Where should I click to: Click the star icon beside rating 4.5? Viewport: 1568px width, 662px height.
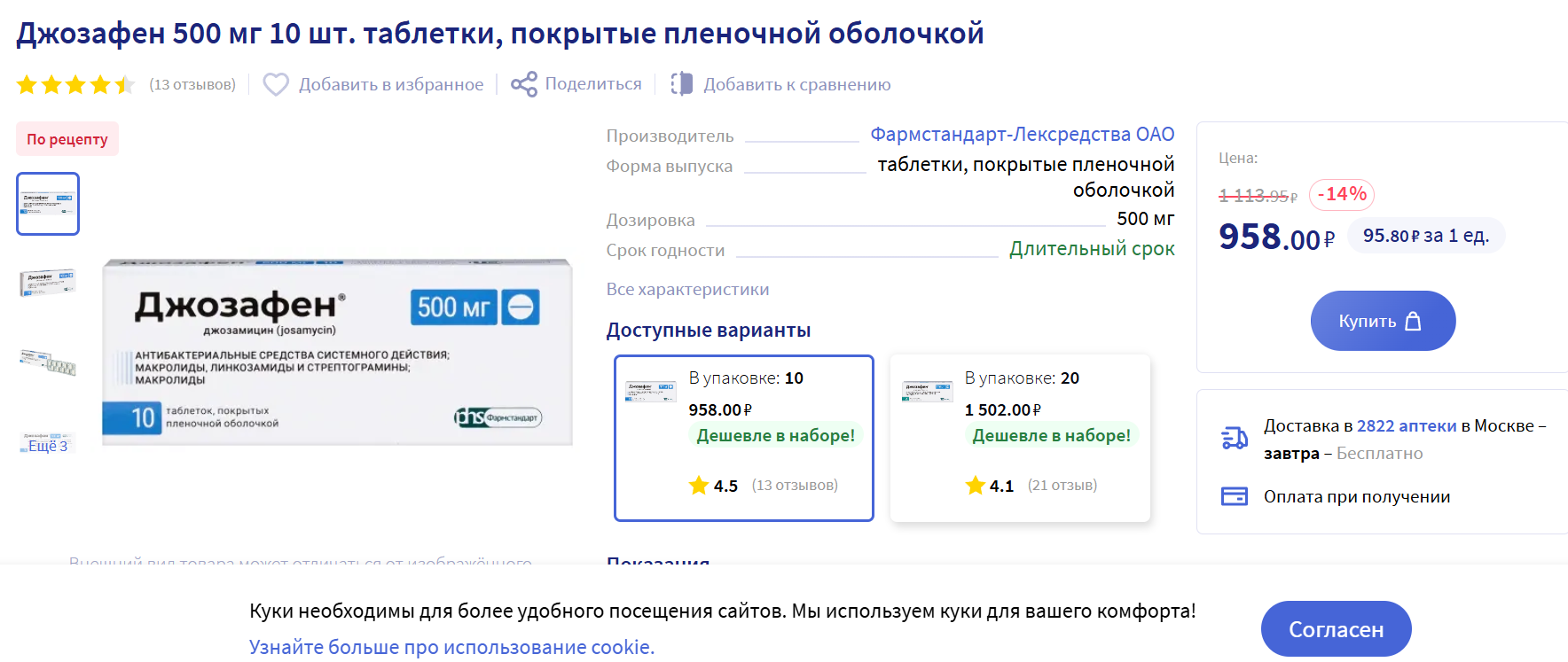pos(699,485)
